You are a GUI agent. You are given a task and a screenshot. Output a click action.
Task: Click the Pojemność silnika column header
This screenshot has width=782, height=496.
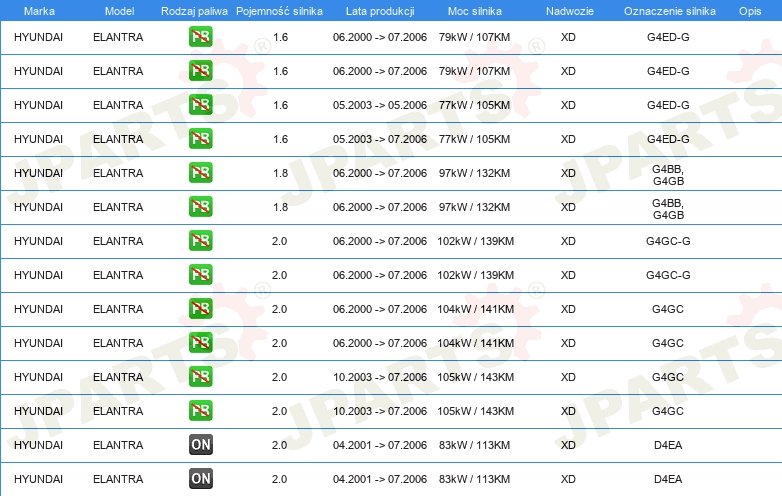click(279, 10)
